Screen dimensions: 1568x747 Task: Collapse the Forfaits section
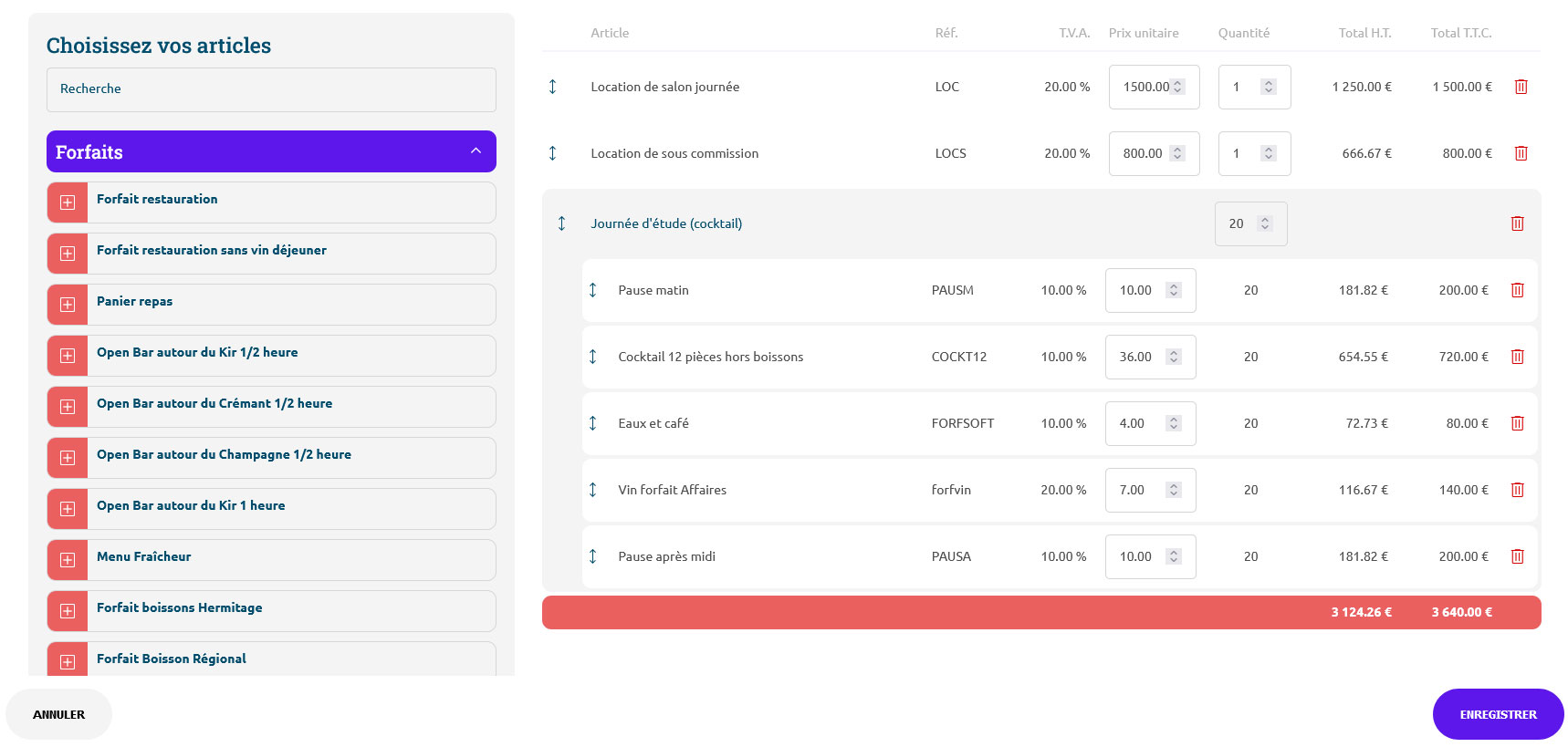[476, 151]
